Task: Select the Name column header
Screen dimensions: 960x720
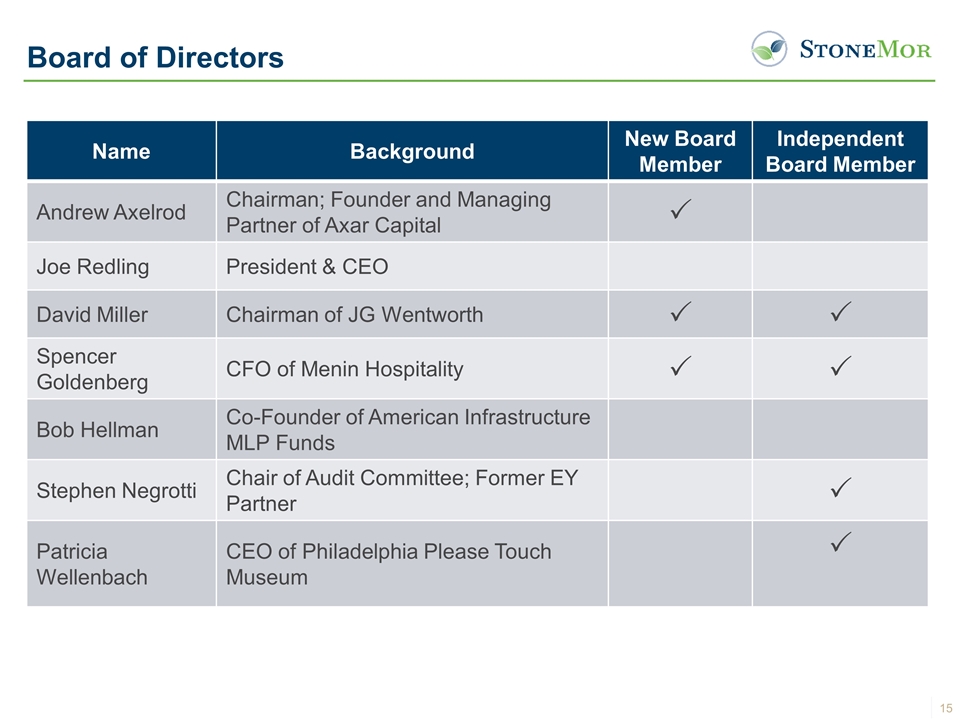Action: tap(121, 152)
